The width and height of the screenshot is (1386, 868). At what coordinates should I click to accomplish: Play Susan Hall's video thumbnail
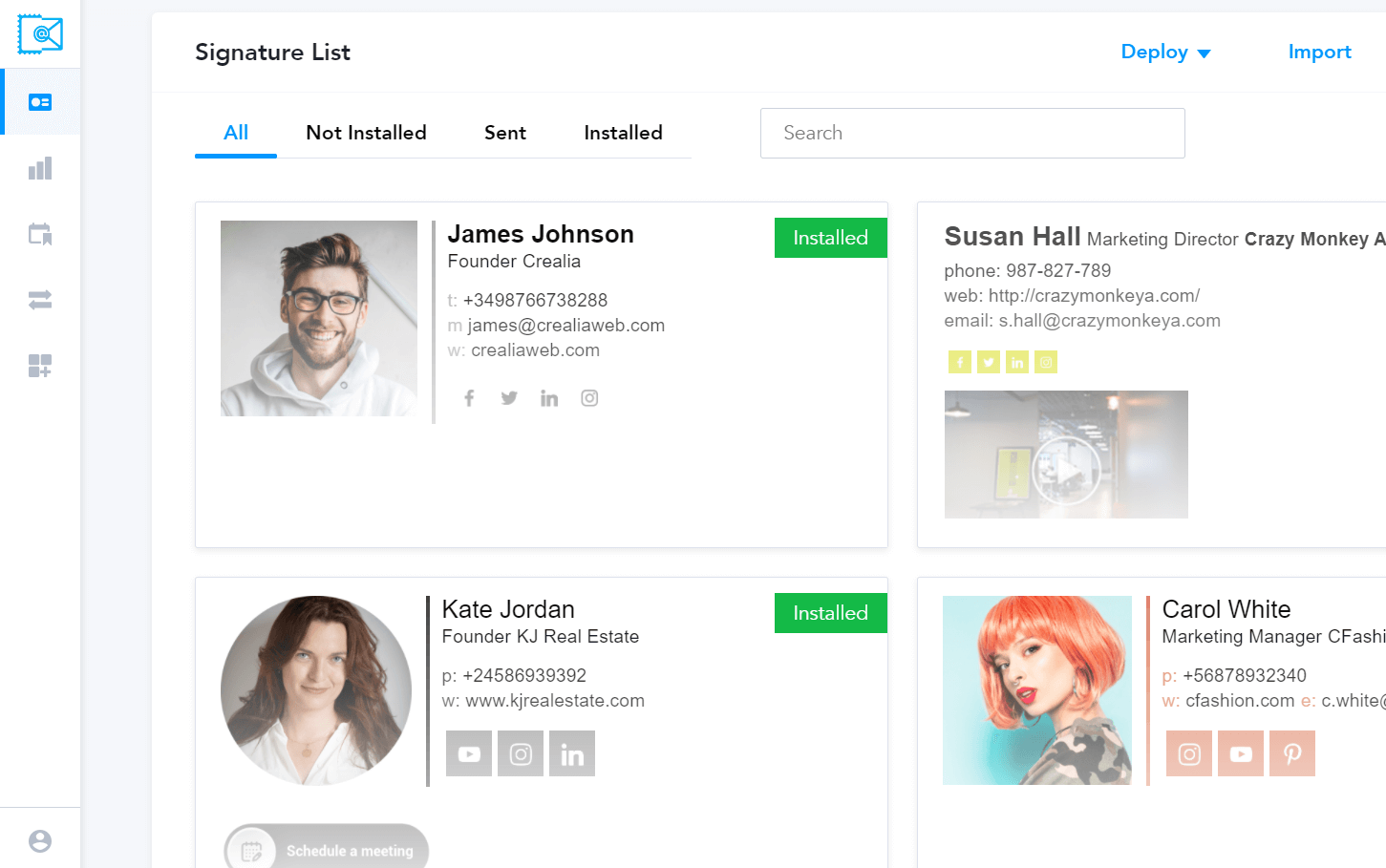1066,469
